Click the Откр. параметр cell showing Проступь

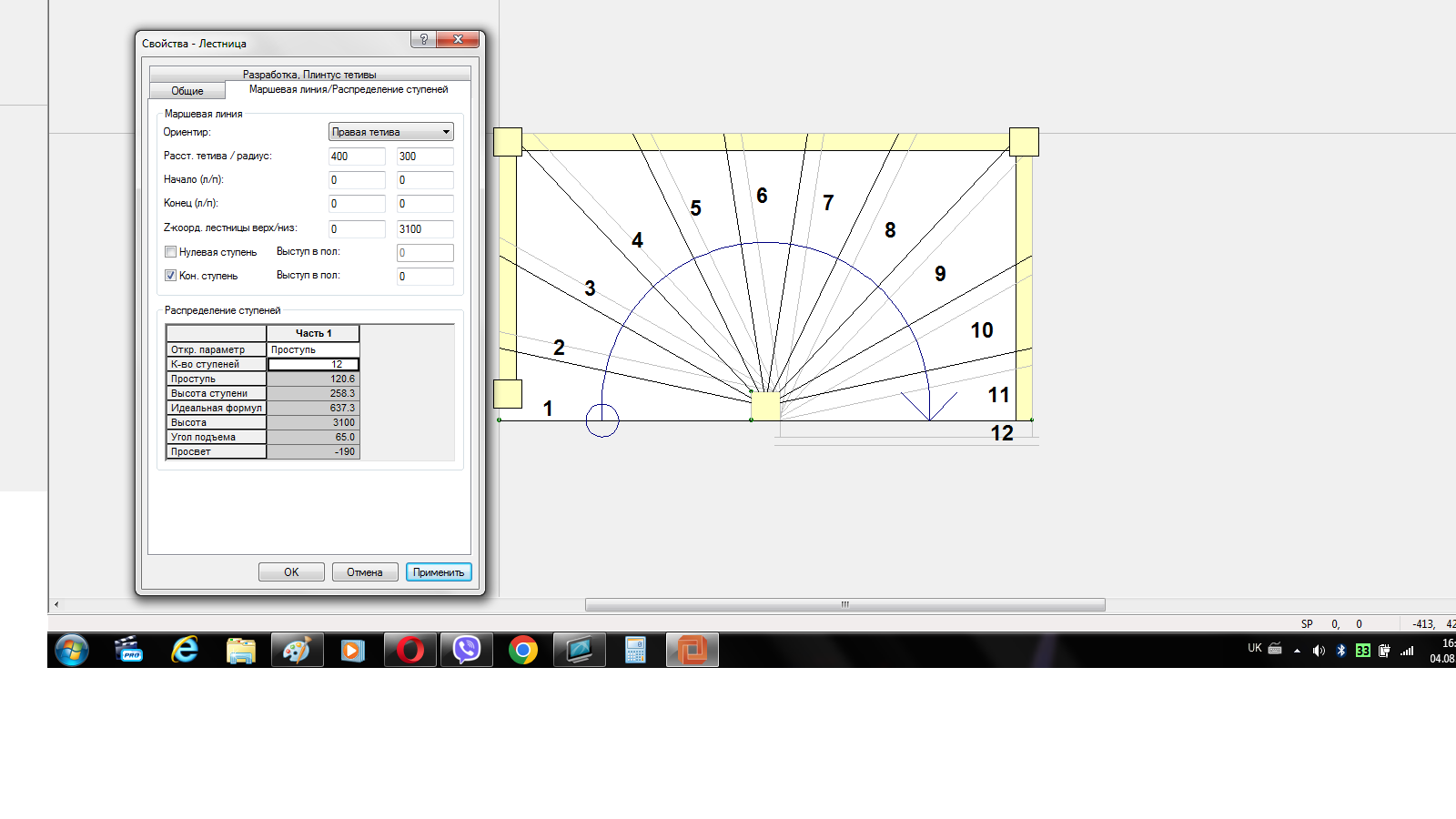(313, 349)
